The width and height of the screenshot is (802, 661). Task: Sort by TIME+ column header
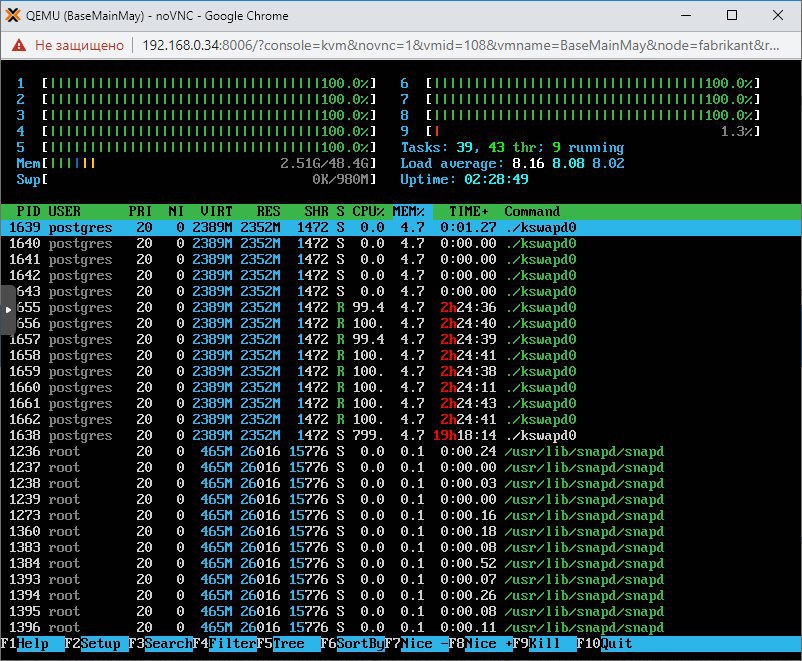tap(469, 211)
